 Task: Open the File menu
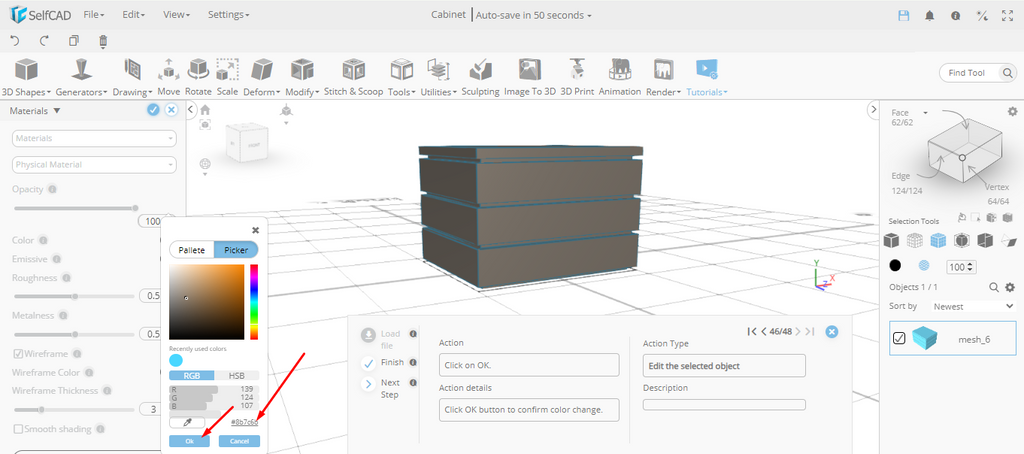tap(94, 15)
